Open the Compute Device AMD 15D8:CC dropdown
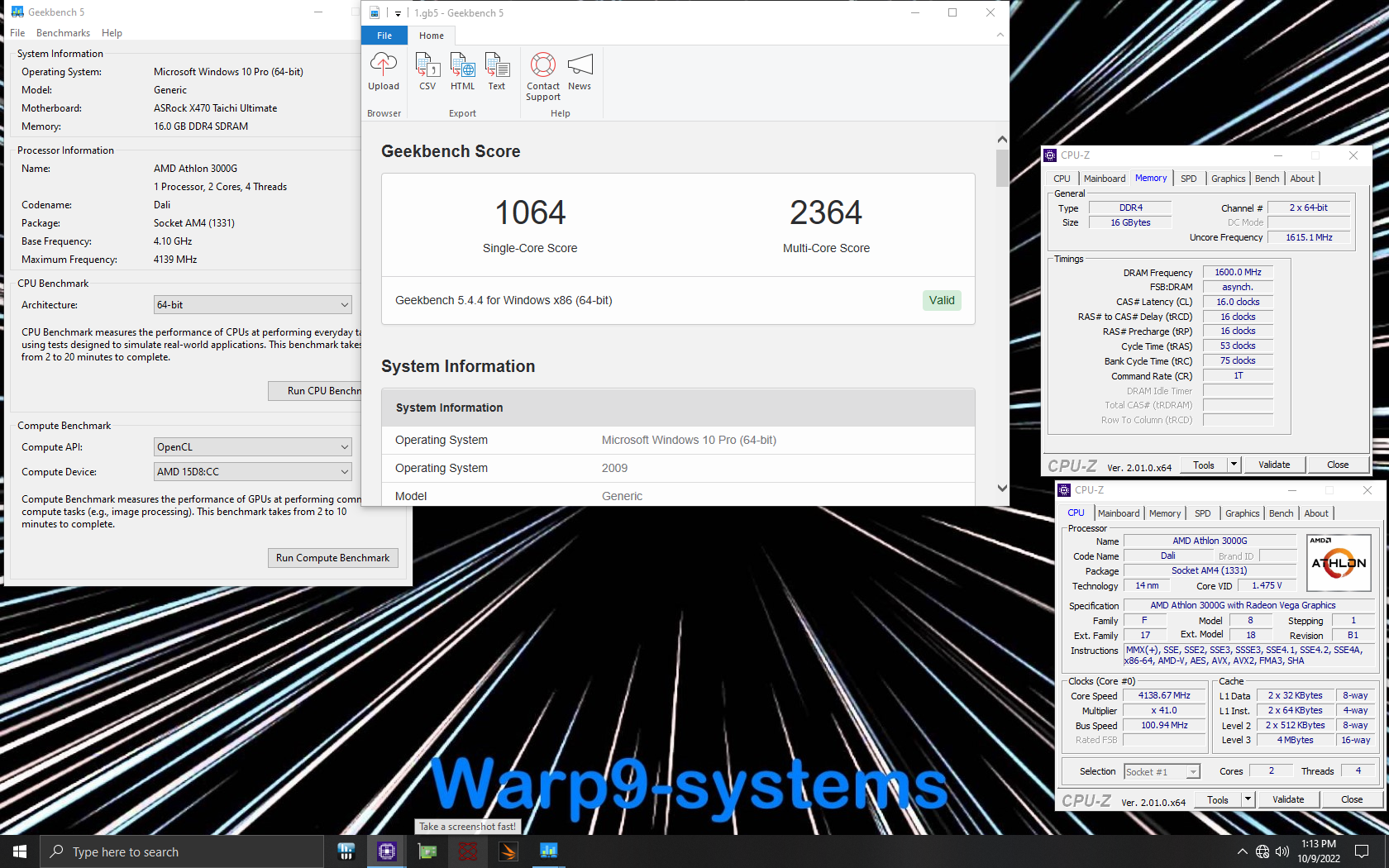 click(252, 472)
